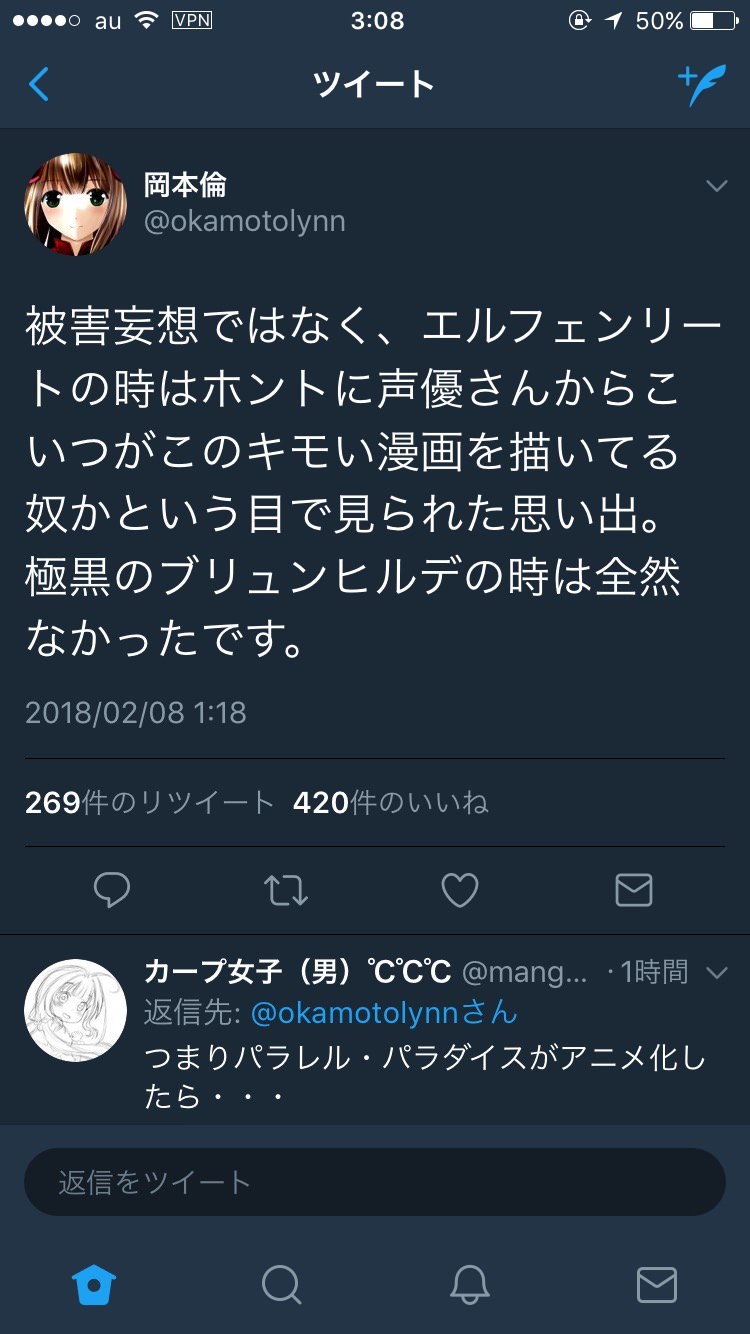Open the compose new tweet icon

(x=701, y=86)
